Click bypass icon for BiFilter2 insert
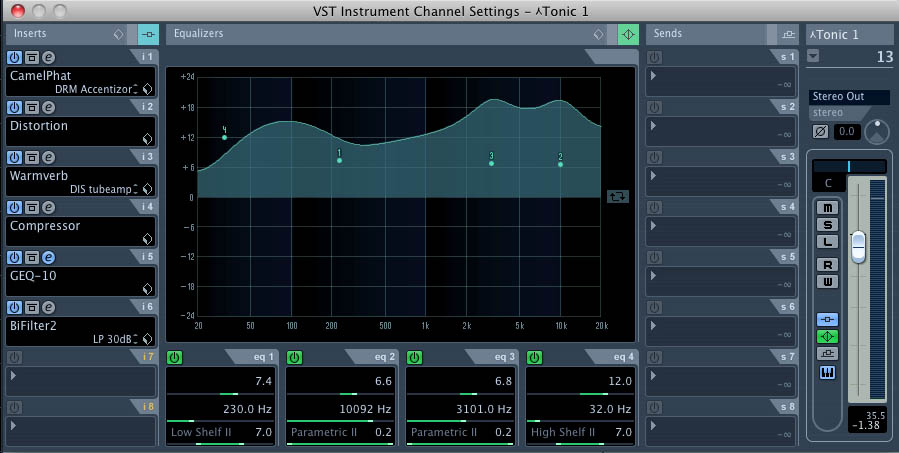The width and height of the screenshot is (899, 453). [32, 307]
